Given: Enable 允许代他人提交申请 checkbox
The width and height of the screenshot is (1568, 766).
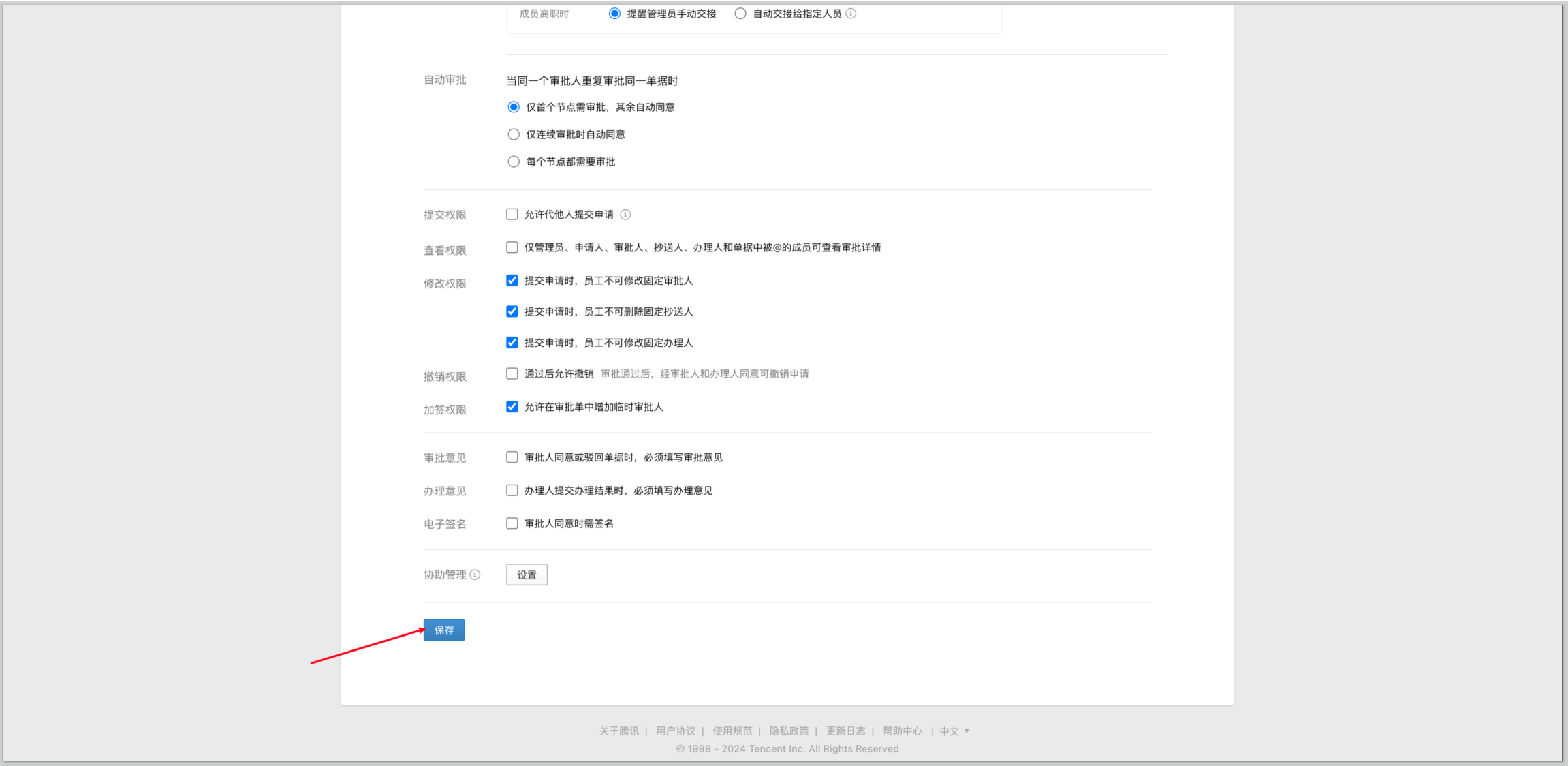Looking at the screenshot, I should point(512,215).
